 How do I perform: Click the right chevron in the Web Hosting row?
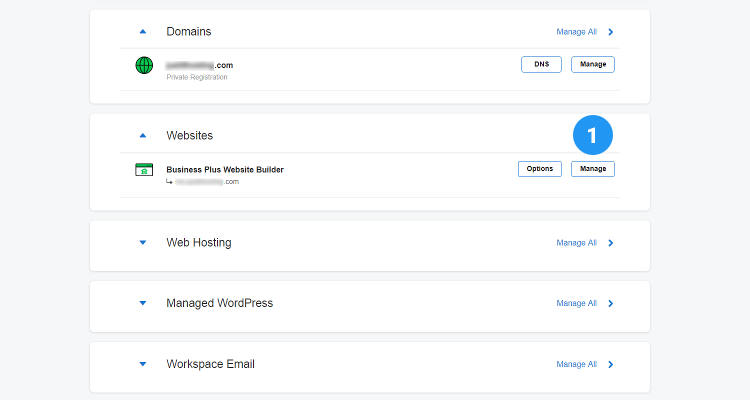(x=611, y=243)
